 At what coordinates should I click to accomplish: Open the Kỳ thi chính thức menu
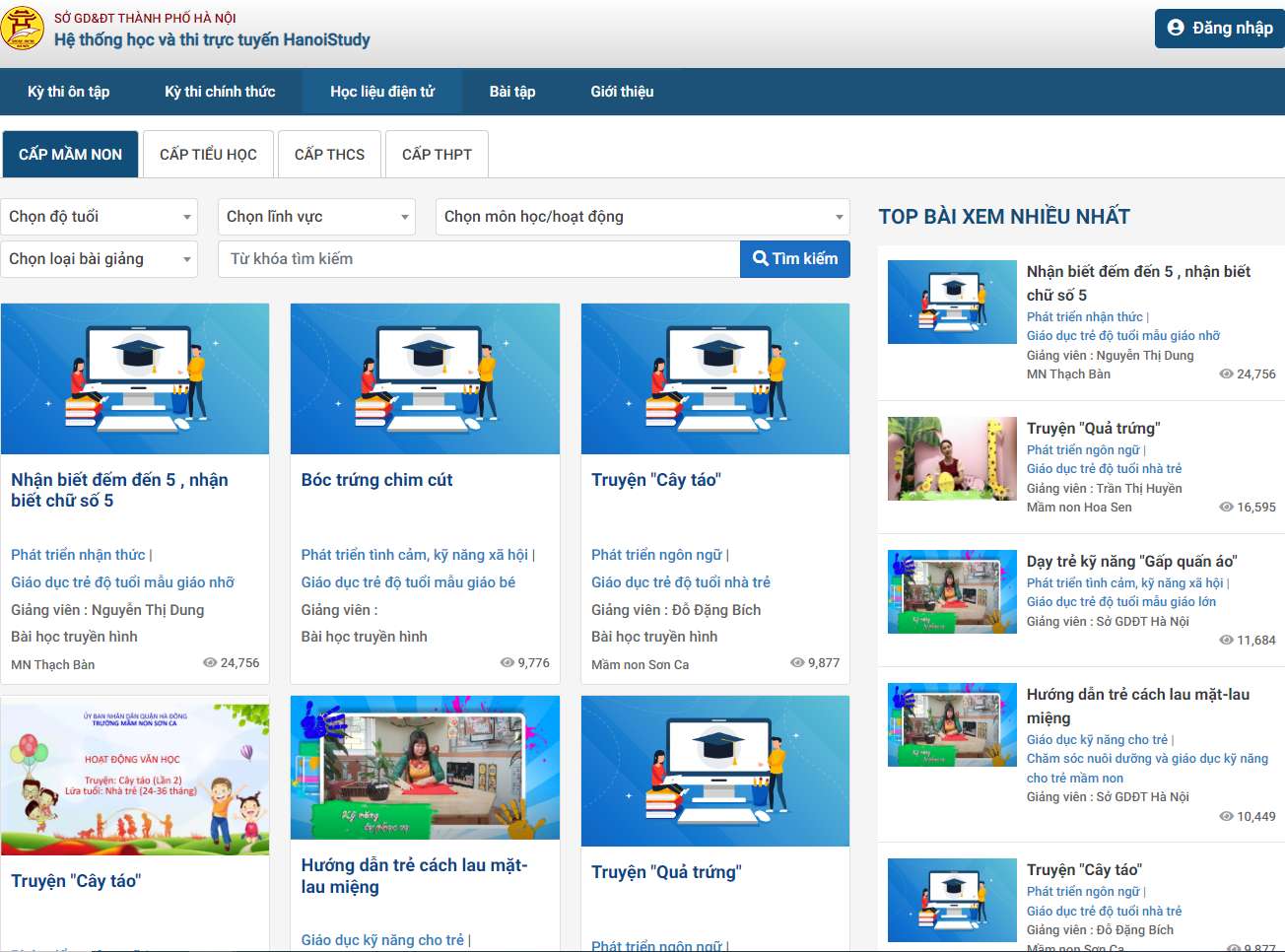click(220, 92)
